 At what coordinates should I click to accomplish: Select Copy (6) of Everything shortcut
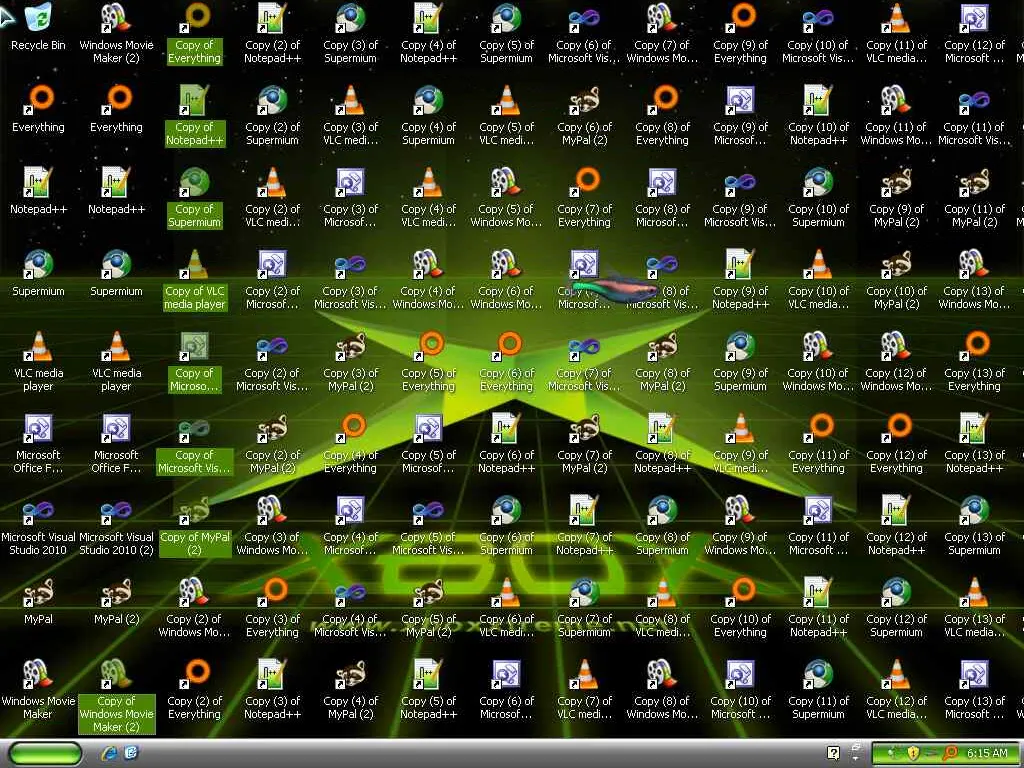[507, 362]
